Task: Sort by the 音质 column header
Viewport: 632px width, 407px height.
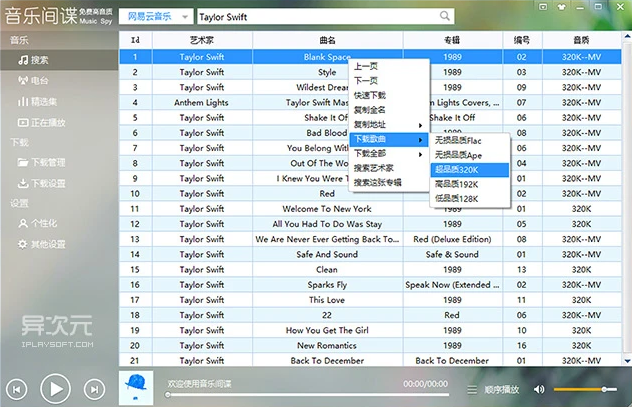Action: point(581,40)
